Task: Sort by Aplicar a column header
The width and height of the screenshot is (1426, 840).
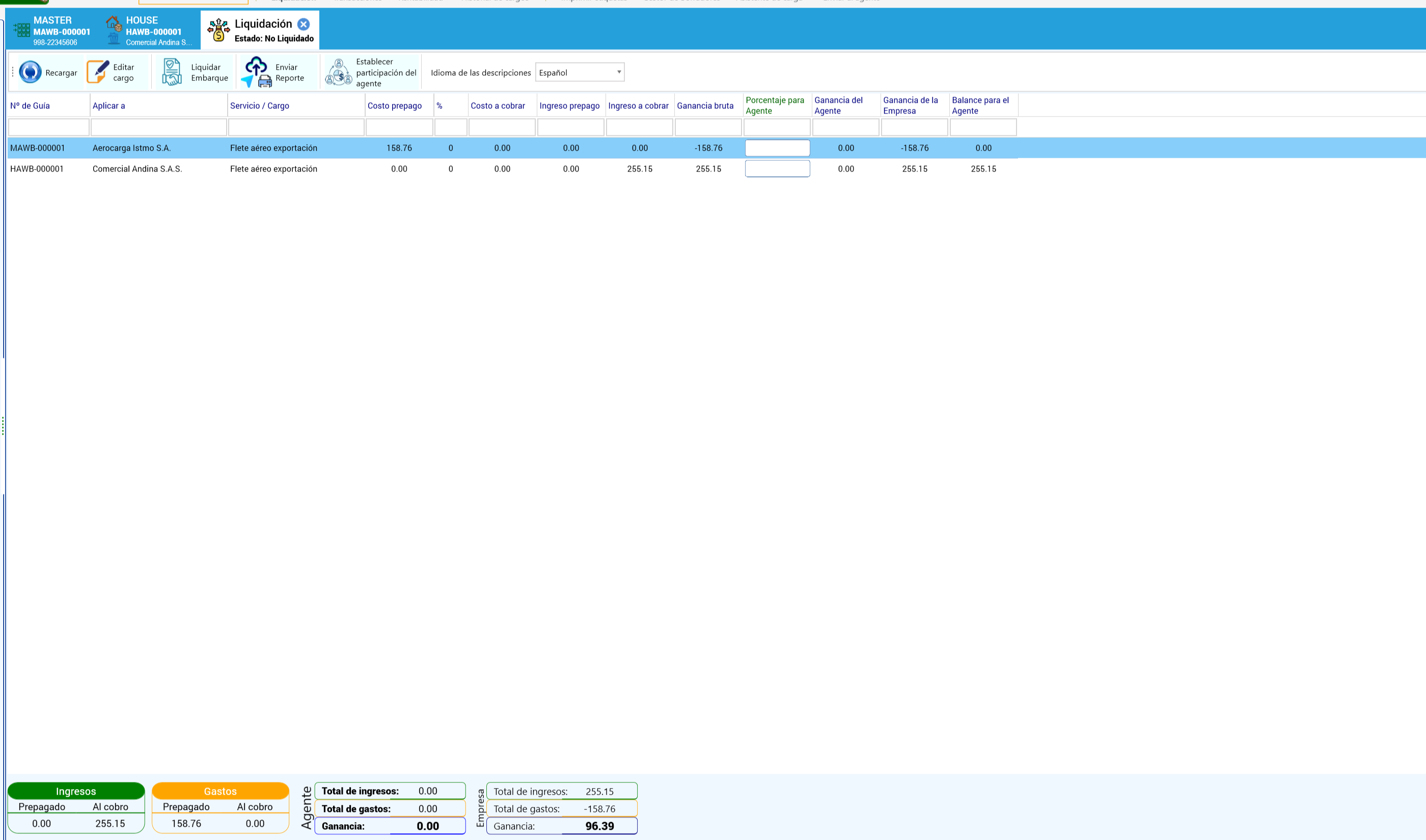Action: (108, 106)
